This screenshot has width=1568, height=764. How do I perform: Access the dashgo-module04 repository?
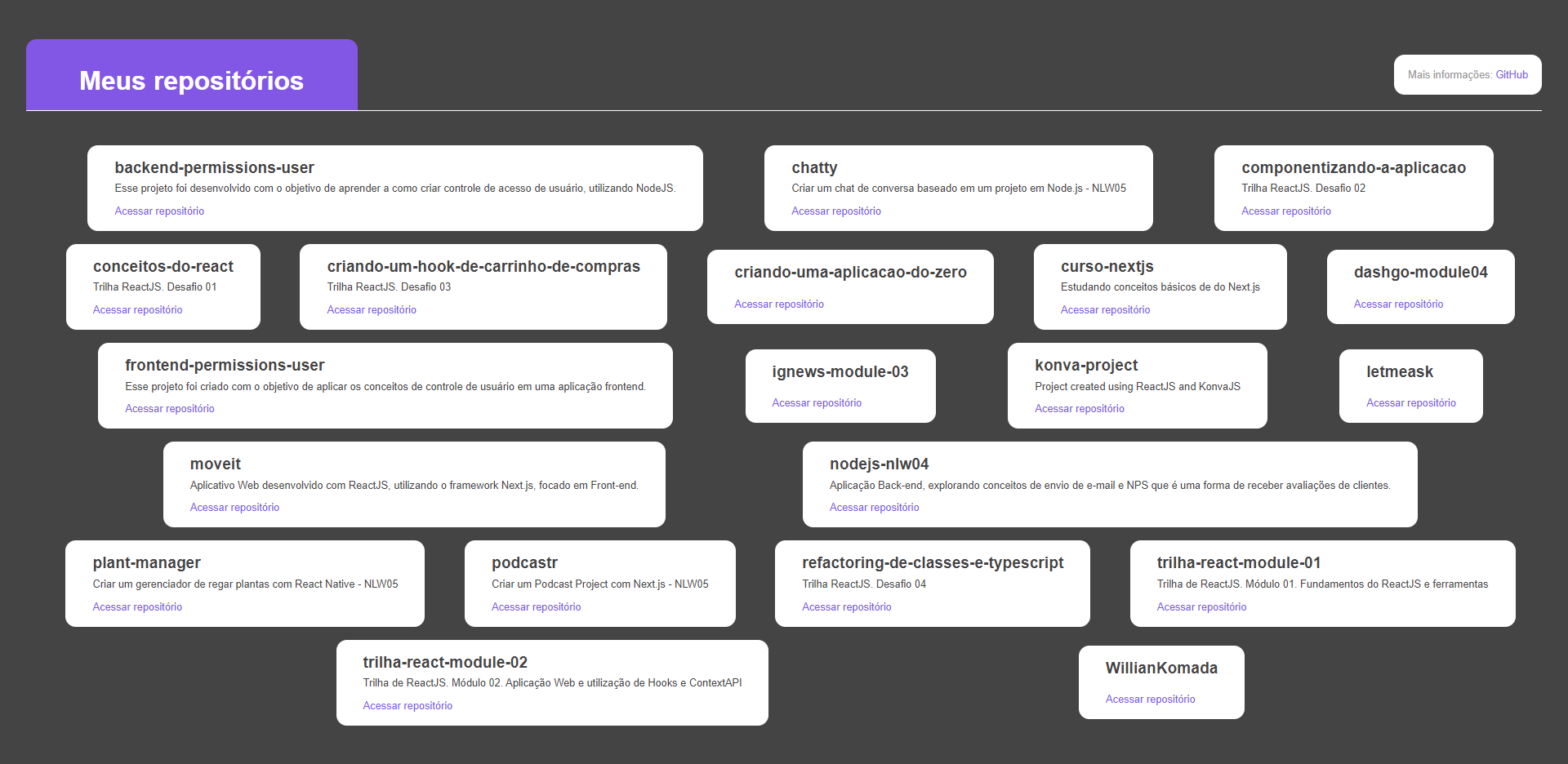coord(1398,304)
